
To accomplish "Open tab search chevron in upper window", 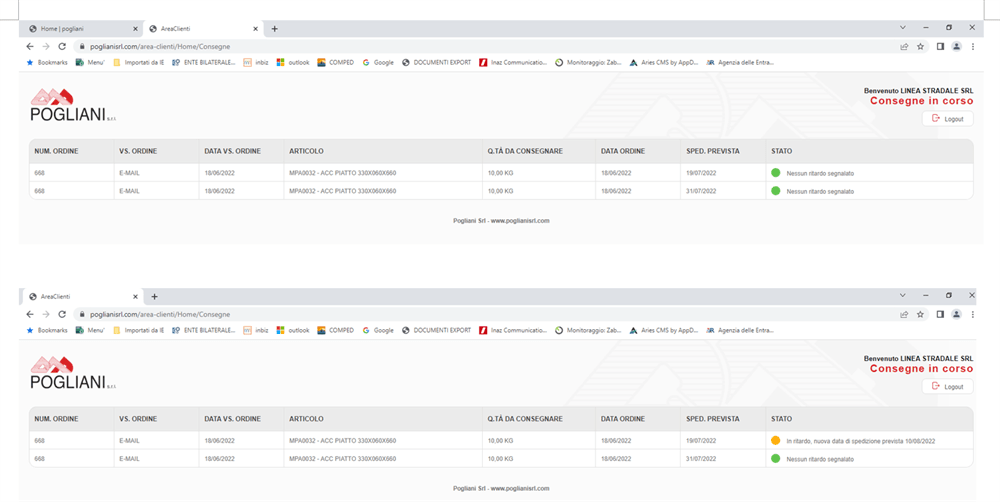I will pyautogui.click(x=902, y=27).
